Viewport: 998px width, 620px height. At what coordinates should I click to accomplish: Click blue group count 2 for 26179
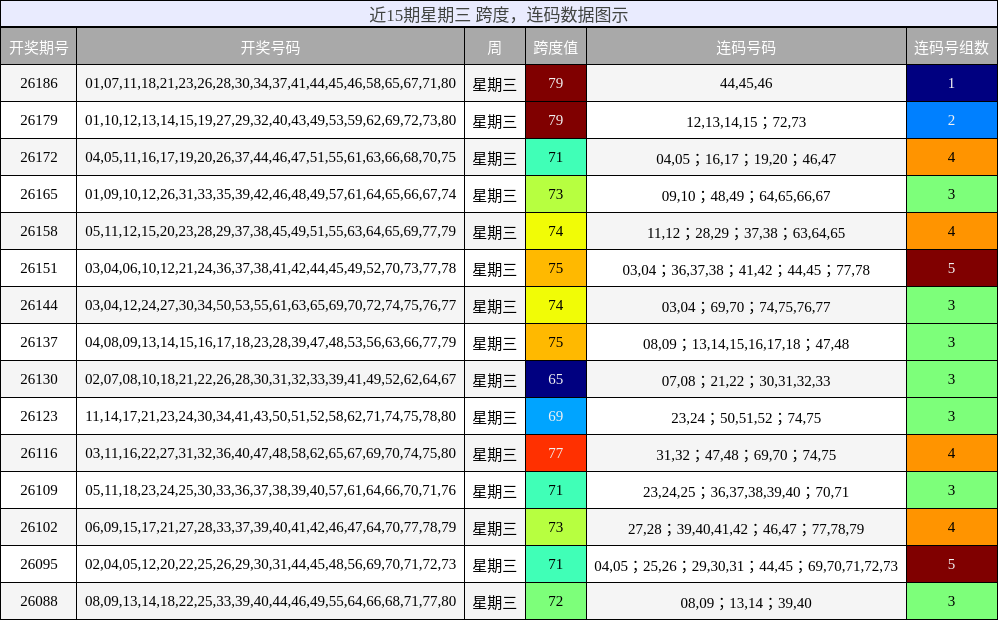[x=952, y=120]
